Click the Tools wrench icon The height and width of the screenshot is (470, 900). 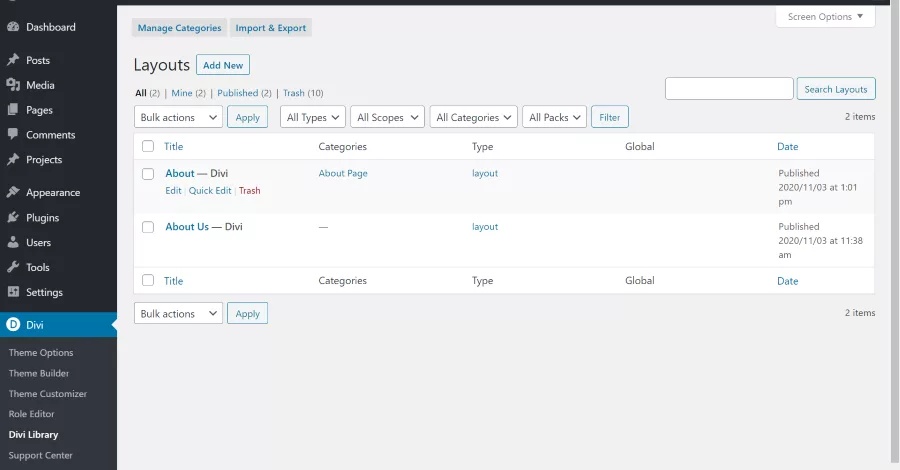pyautogui.click(x=13, y=267)
